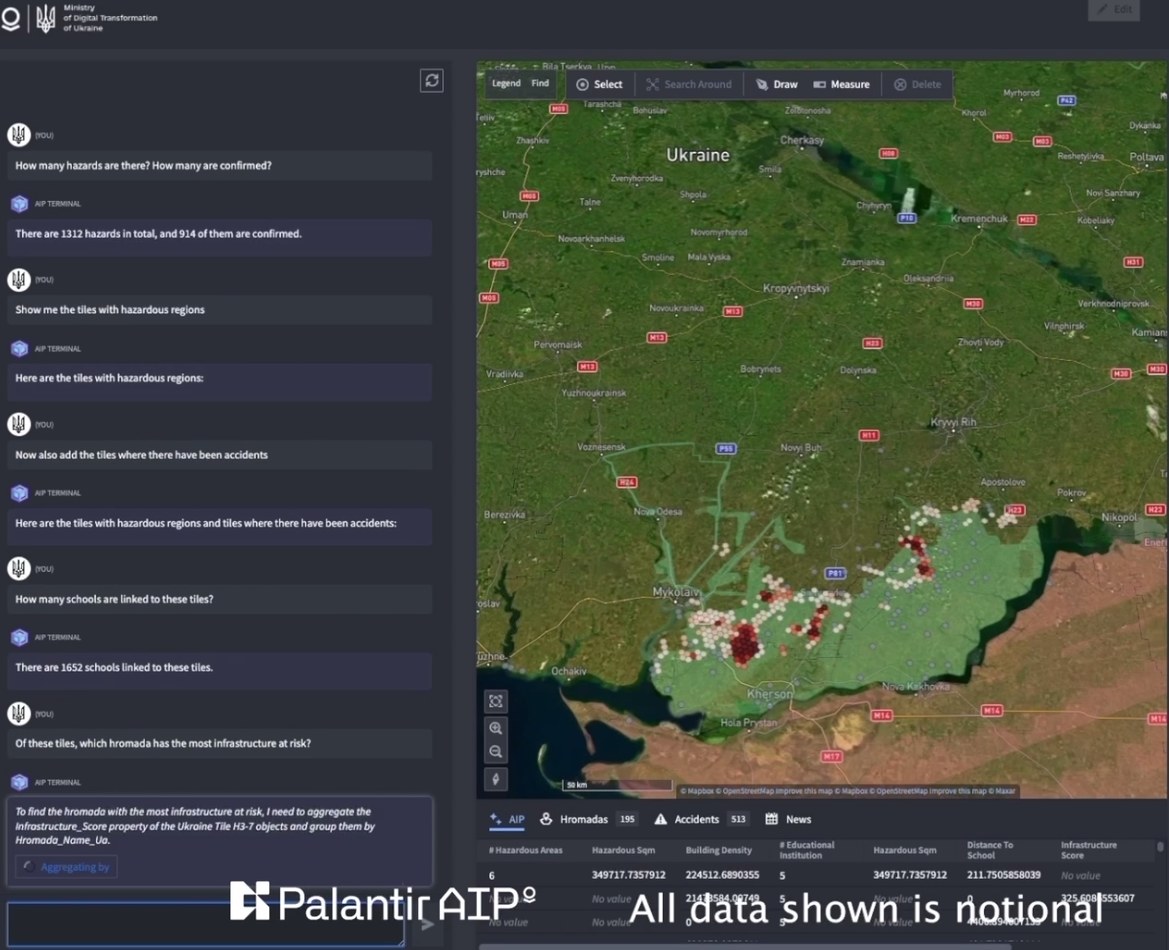Reset map orientation with the compass icon
Image resolution: width=1169 pixels, height=950 pixels.
[496, 779]
